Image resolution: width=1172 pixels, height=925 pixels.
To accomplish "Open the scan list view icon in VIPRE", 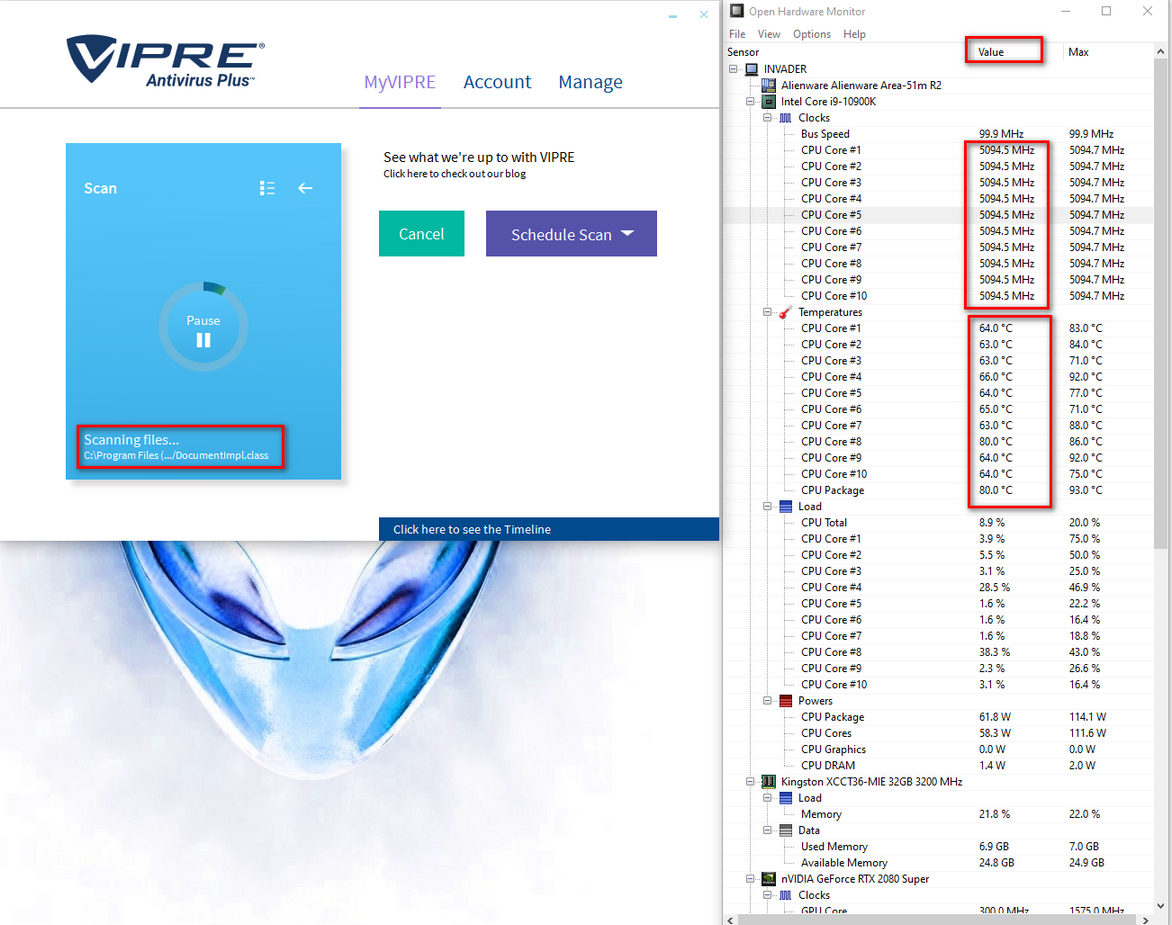I will coord(267,188).
